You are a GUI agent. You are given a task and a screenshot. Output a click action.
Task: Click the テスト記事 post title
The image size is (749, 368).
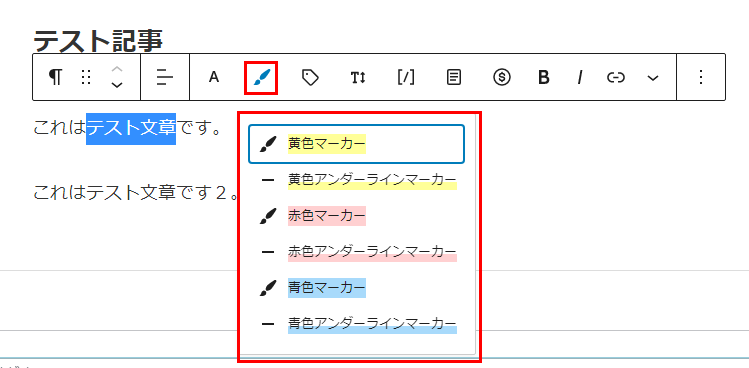click(98, 41)
